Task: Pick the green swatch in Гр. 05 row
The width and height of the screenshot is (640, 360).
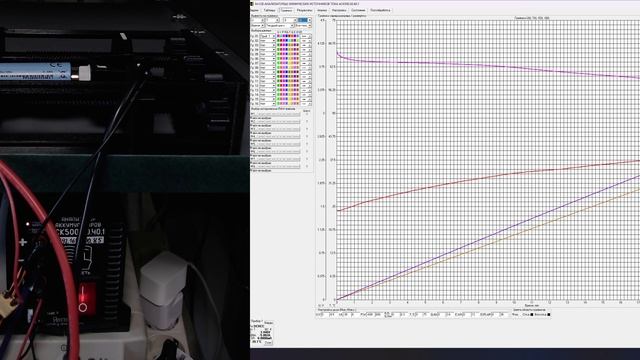Action: pos(278,54)
